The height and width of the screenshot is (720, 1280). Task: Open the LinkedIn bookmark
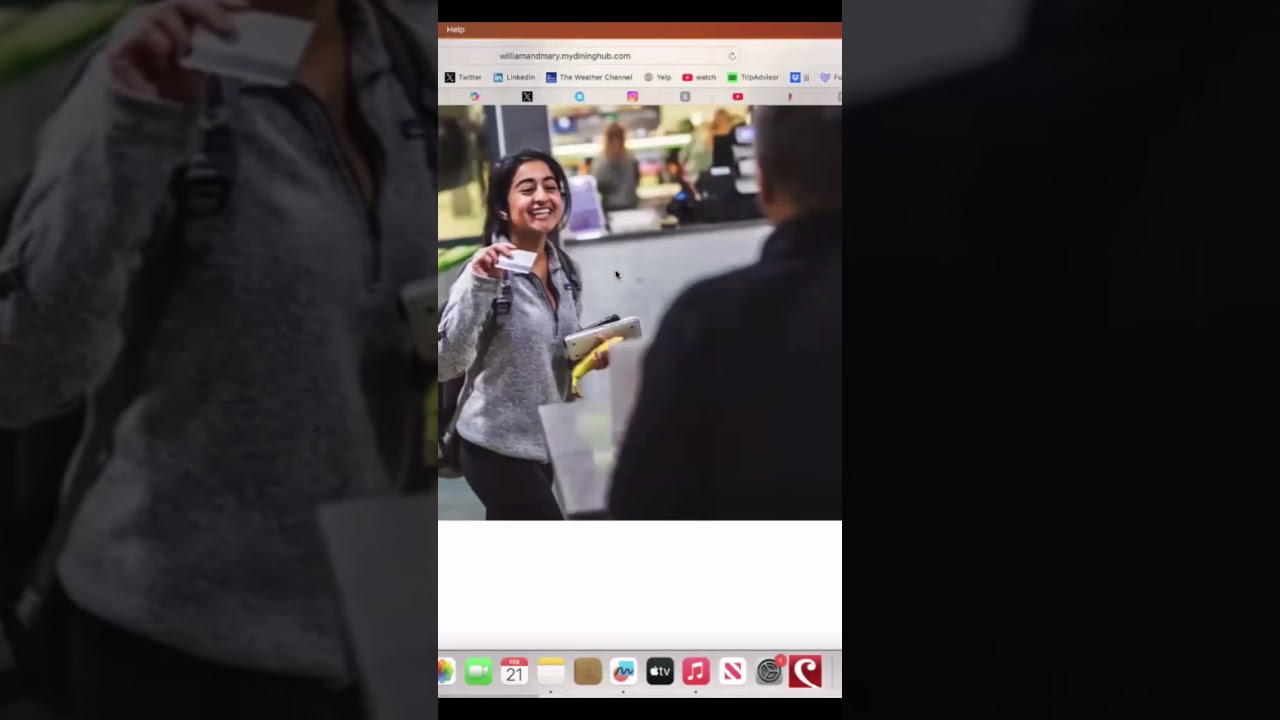click(x=514, y=77)
